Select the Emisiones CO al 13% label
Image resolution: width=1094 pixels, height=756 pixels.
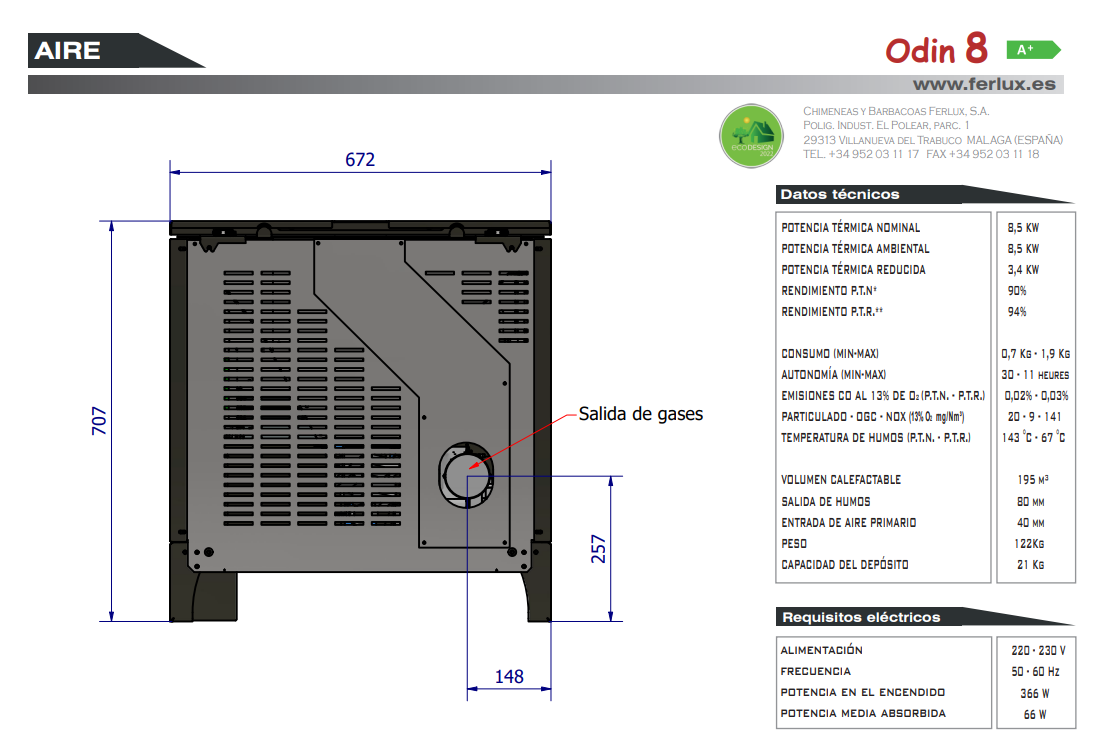883,395
